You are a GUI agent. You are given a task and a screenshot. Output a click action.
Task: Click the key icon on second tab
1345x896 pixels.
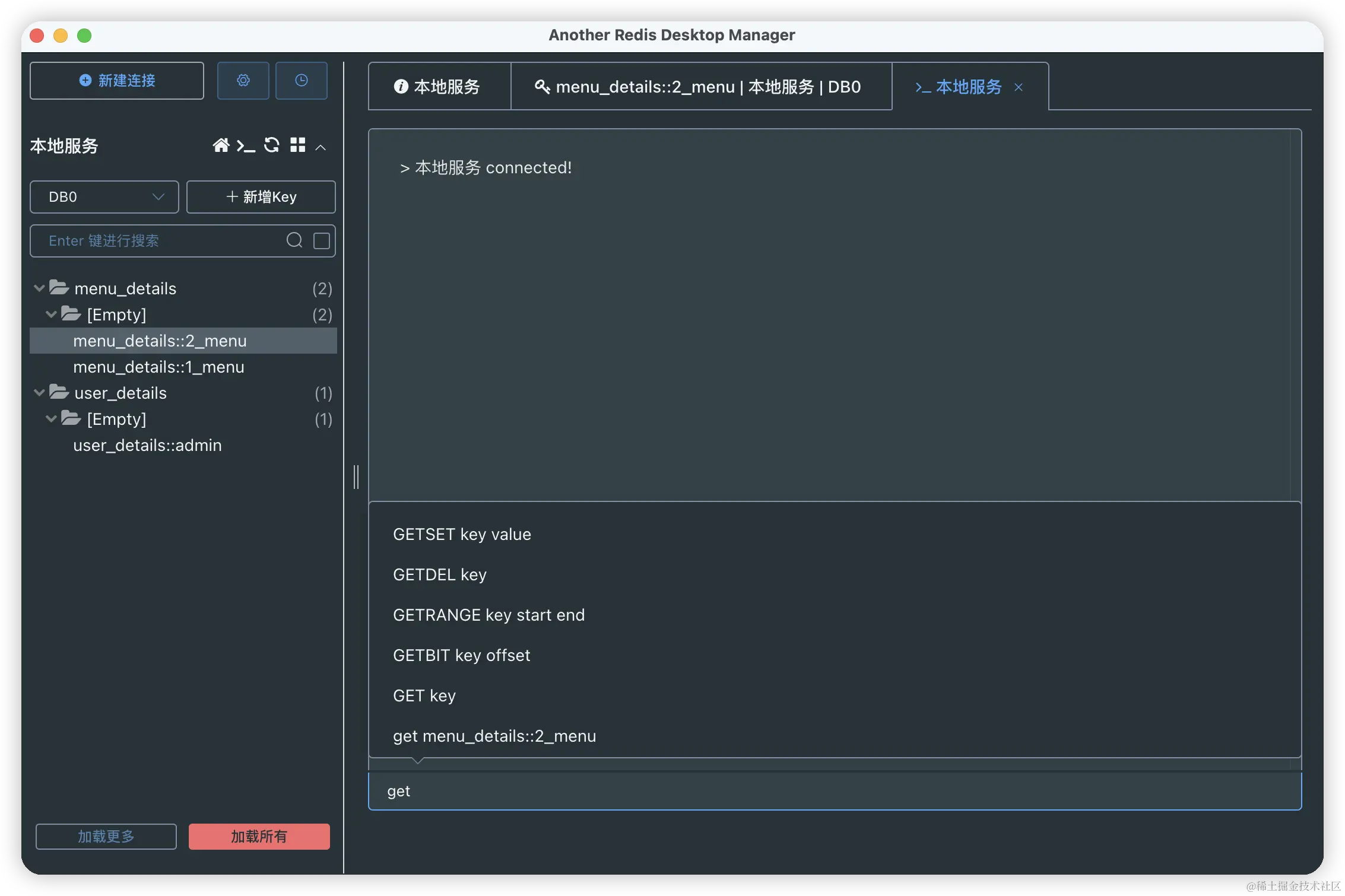pyautogui.click(x=543, y=87)
